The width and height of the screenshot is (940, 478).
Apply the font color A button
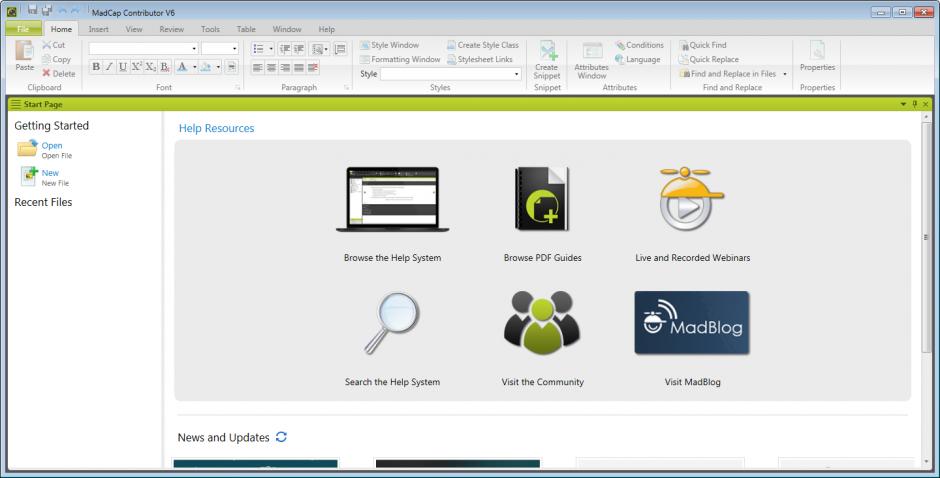[x=183, y=67]
